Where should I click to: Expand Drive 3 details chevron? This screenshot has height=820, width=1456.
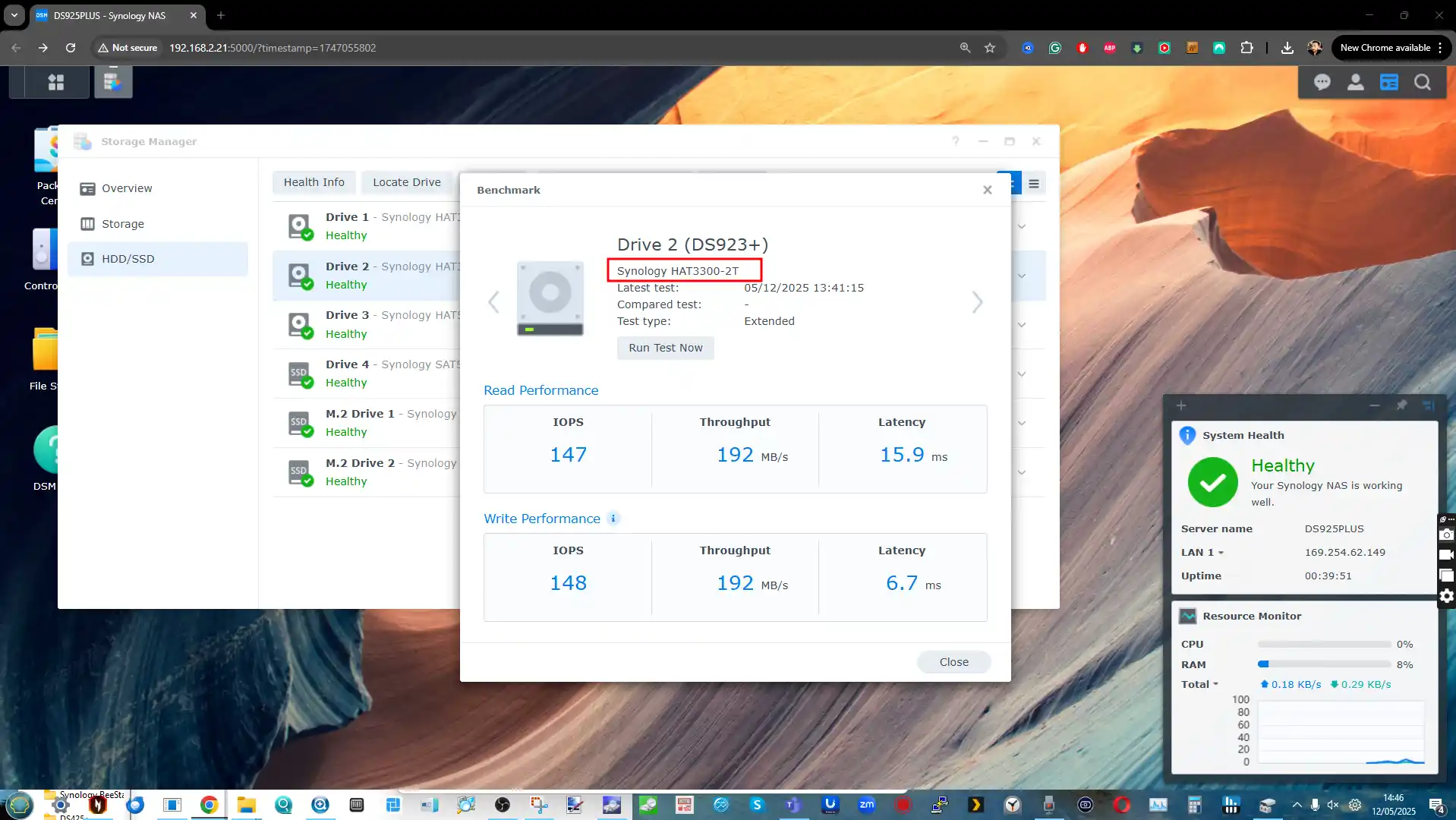coord(1021,325)
